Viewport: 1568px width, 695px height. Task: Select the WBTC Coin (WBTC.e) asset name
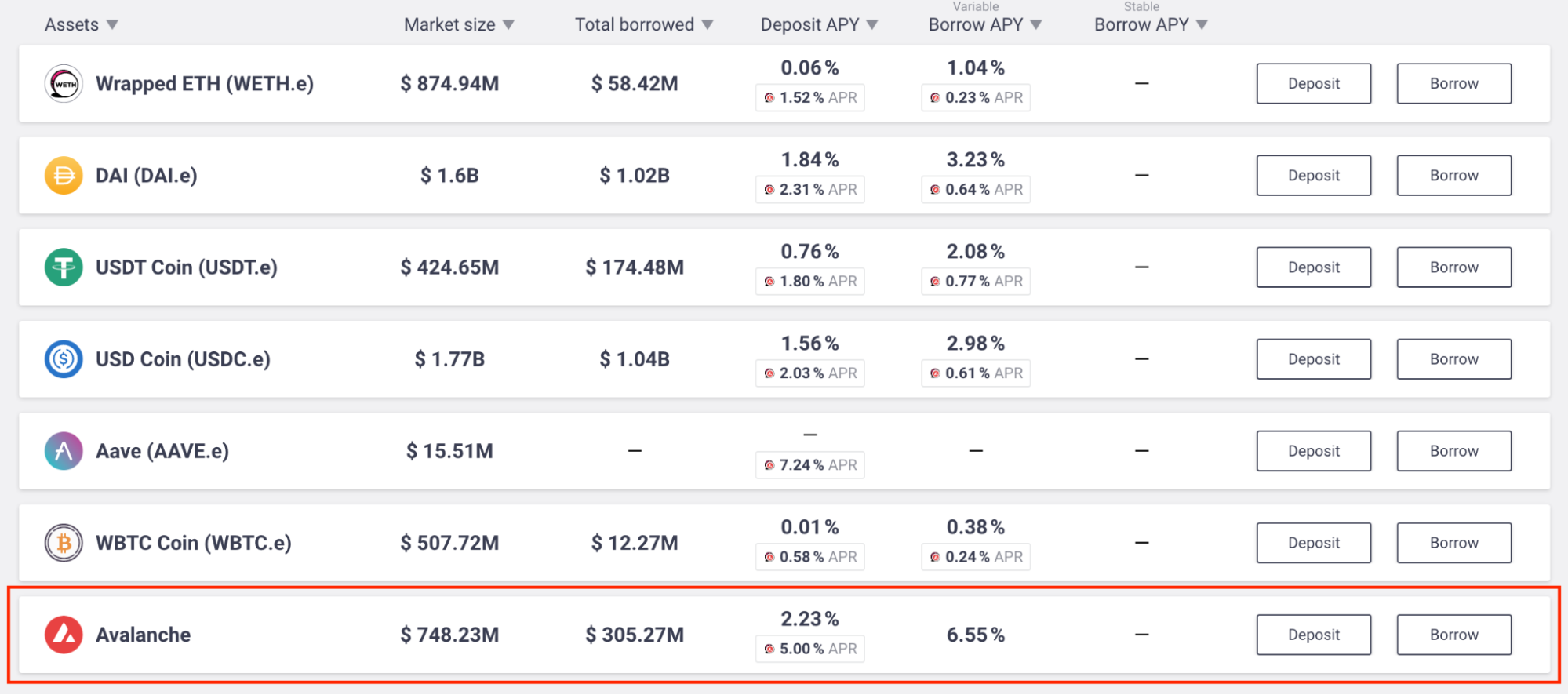(x=194, y=542)
